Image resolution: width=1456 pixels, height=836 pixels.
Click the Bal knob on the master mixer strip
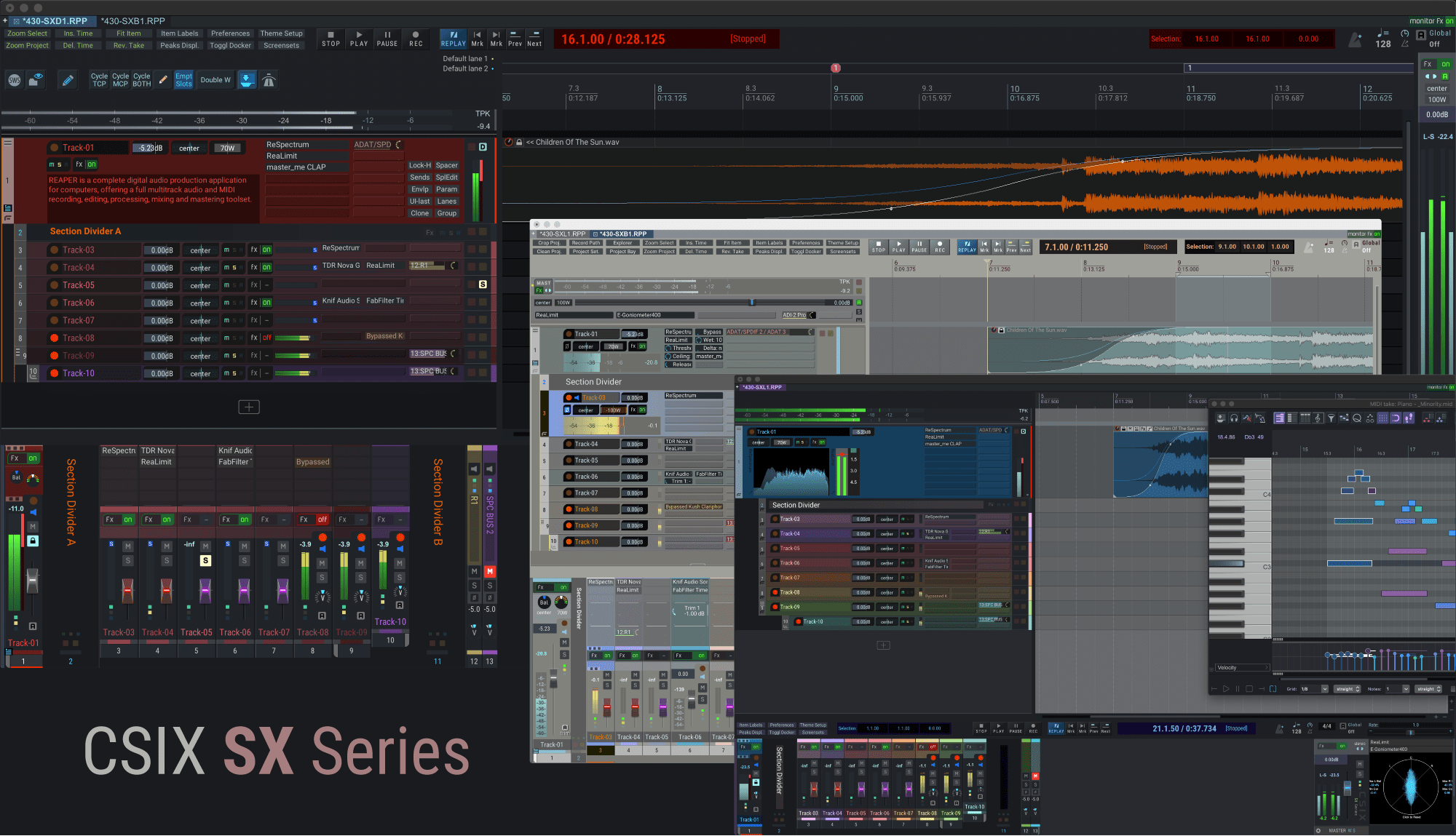pyautogui.click(x=16, y=477)
